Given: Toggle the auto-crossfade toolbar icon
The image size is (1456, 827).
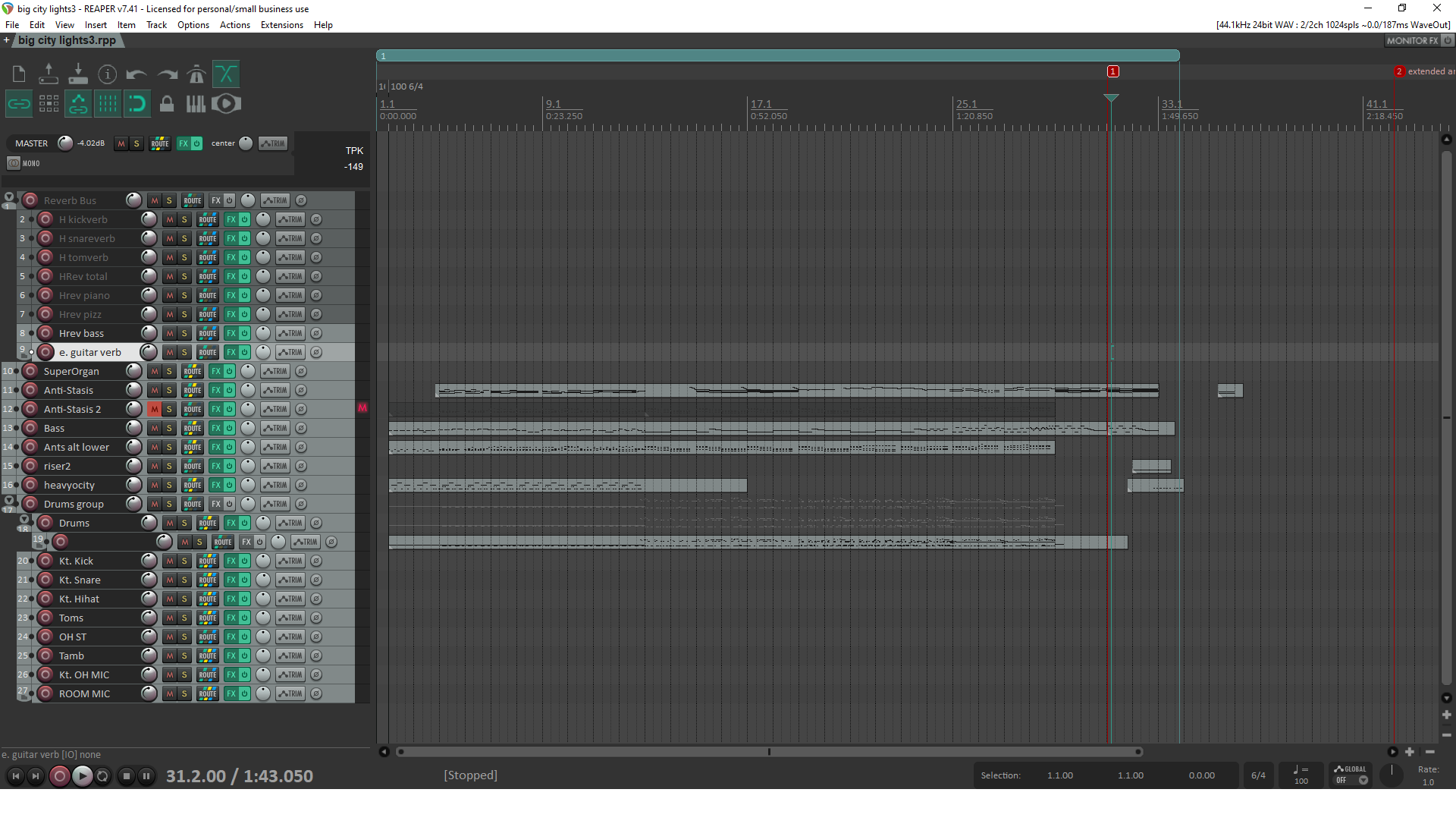Looking at the screenshot, I should [x=226, y=74].
